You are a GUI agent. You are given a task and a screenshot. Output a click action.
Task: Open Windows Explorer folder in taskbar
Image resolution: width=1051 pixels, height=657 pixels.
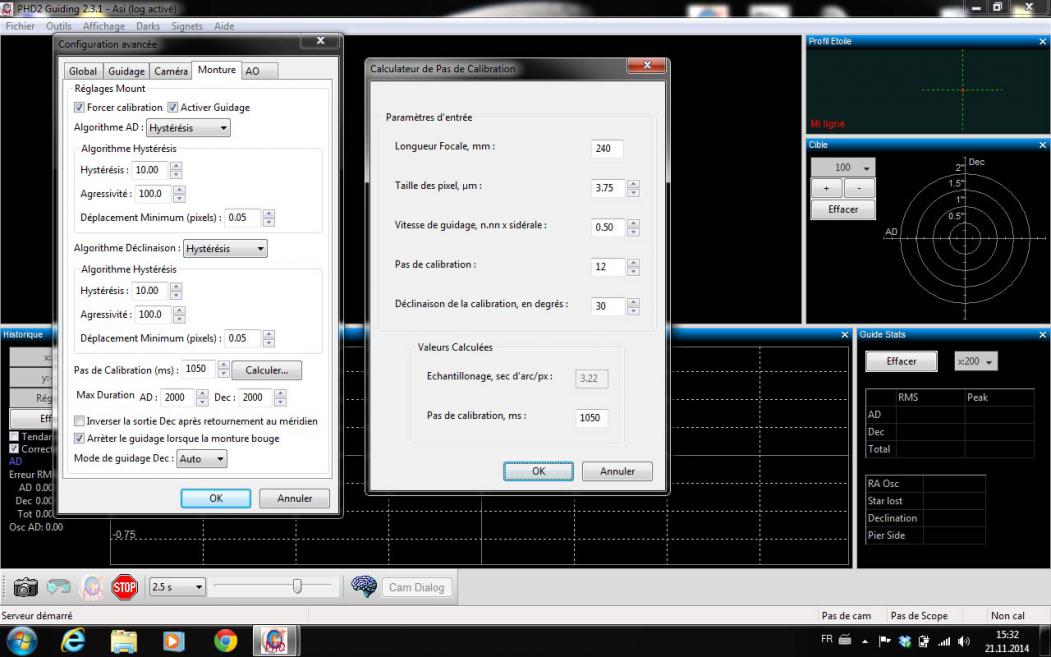point(123,641)
